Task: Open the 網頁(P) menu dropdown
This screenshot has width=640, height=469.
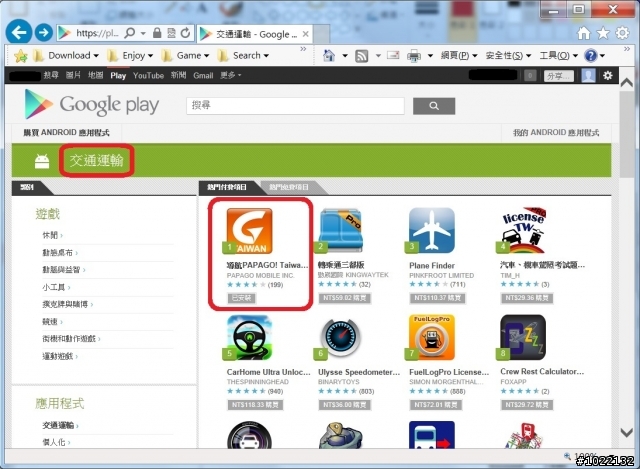Action: coord(459,56)
